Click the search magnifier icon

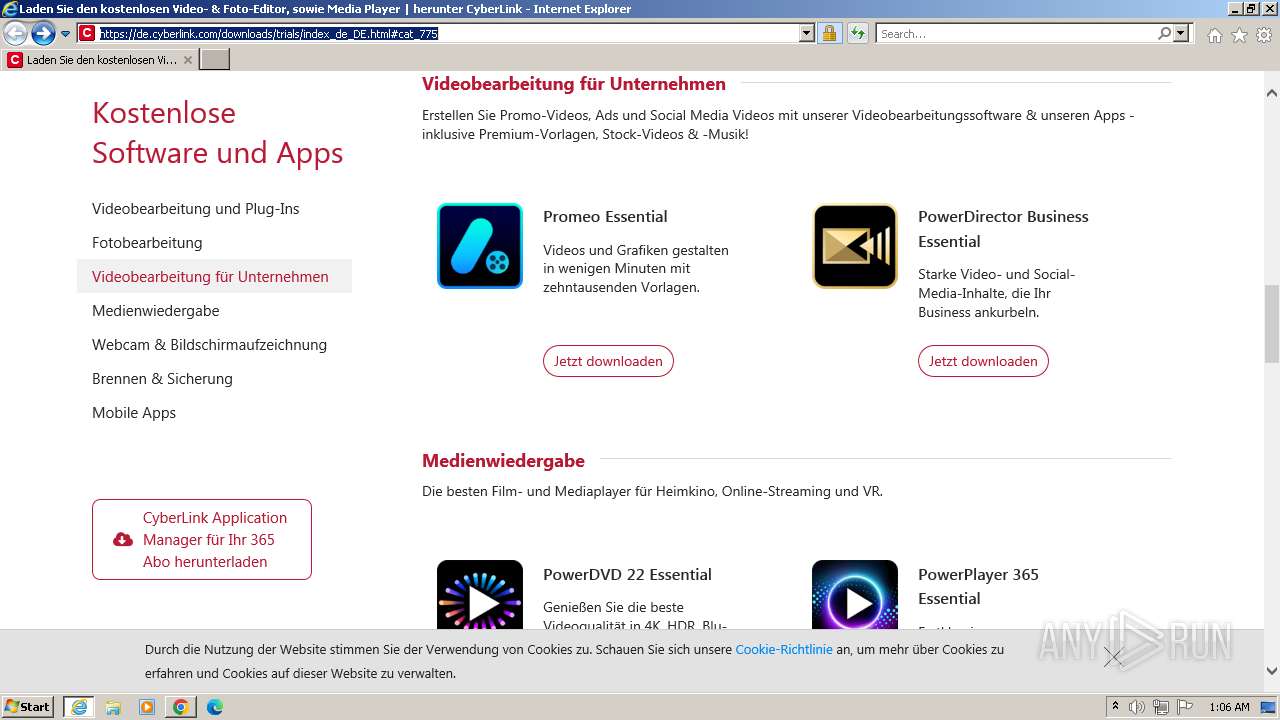1164,33
